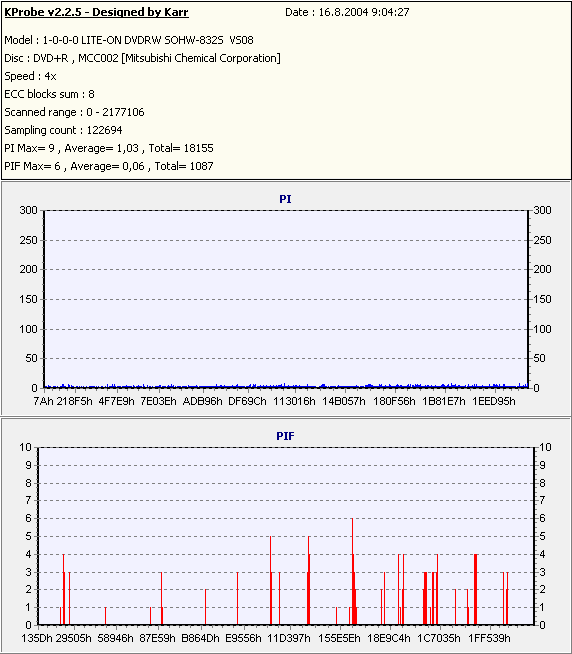
Task: Click the Date 16.8.2004 9:04:27 text
Action: click(x=347, y=12)
